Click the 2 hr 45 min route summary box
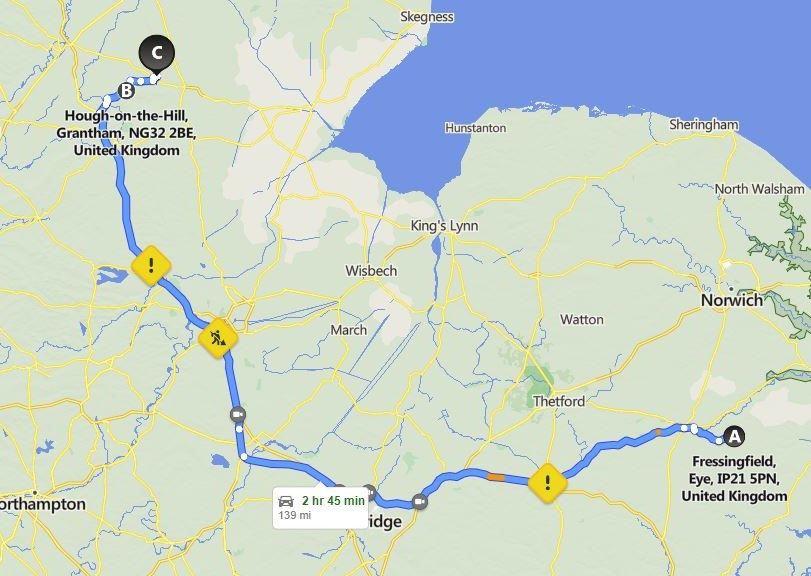811x576 pixels. click(x=320, y=508)
